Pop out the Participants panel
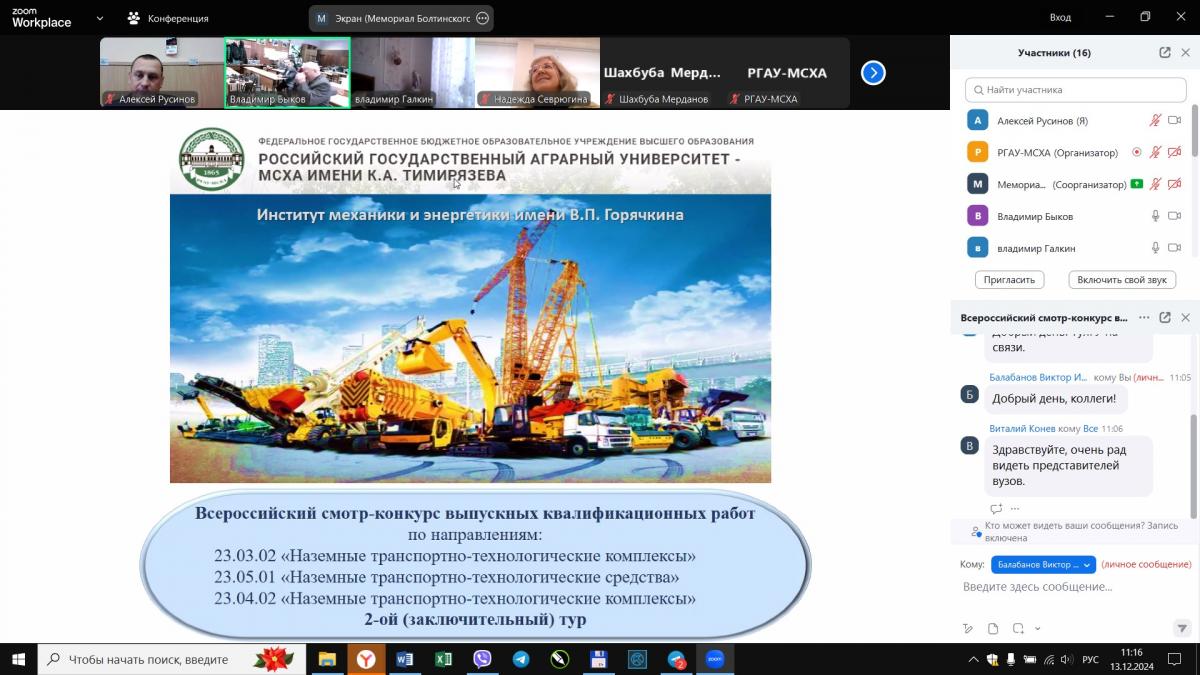 coord(1165,53)
